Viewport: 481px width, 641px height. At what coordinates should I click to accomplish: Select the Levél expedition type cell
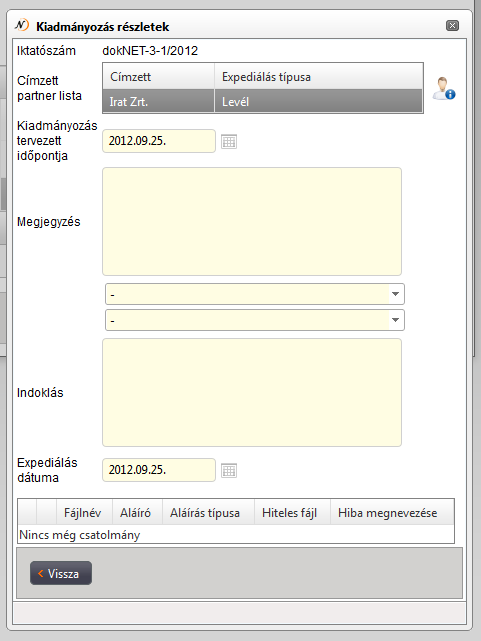[x=319, y=101]
